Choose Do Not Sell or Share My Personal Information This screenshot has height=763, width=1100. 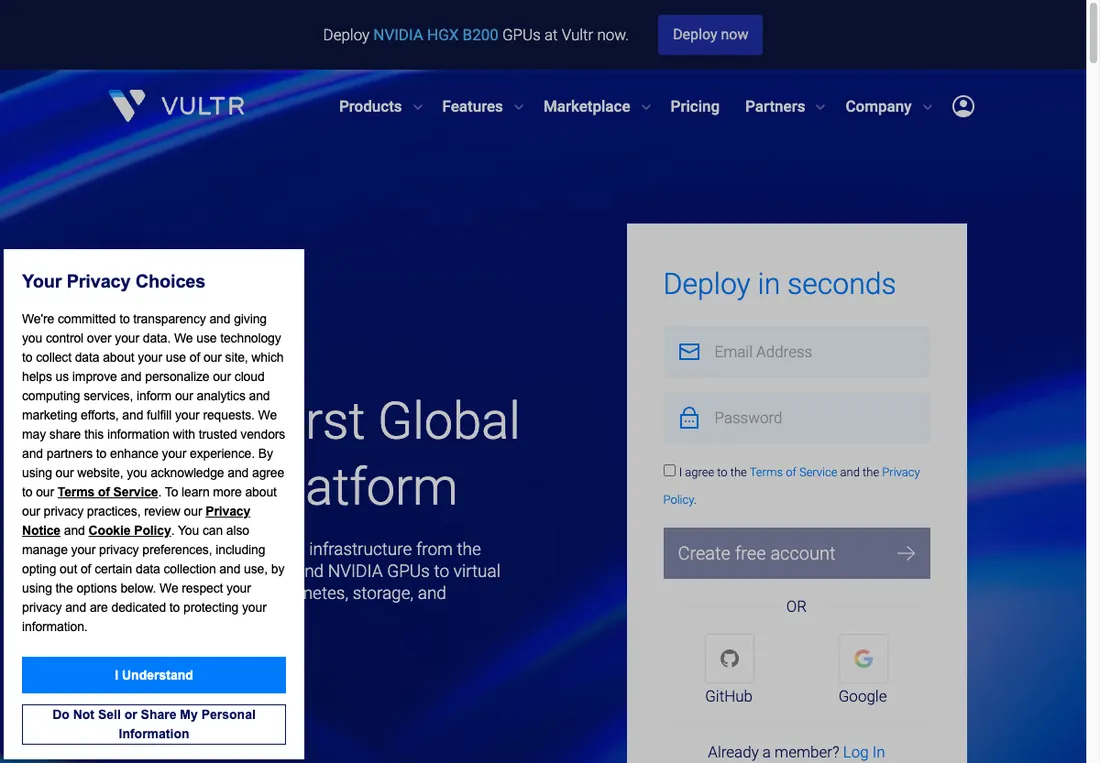(x=154, y=724)
